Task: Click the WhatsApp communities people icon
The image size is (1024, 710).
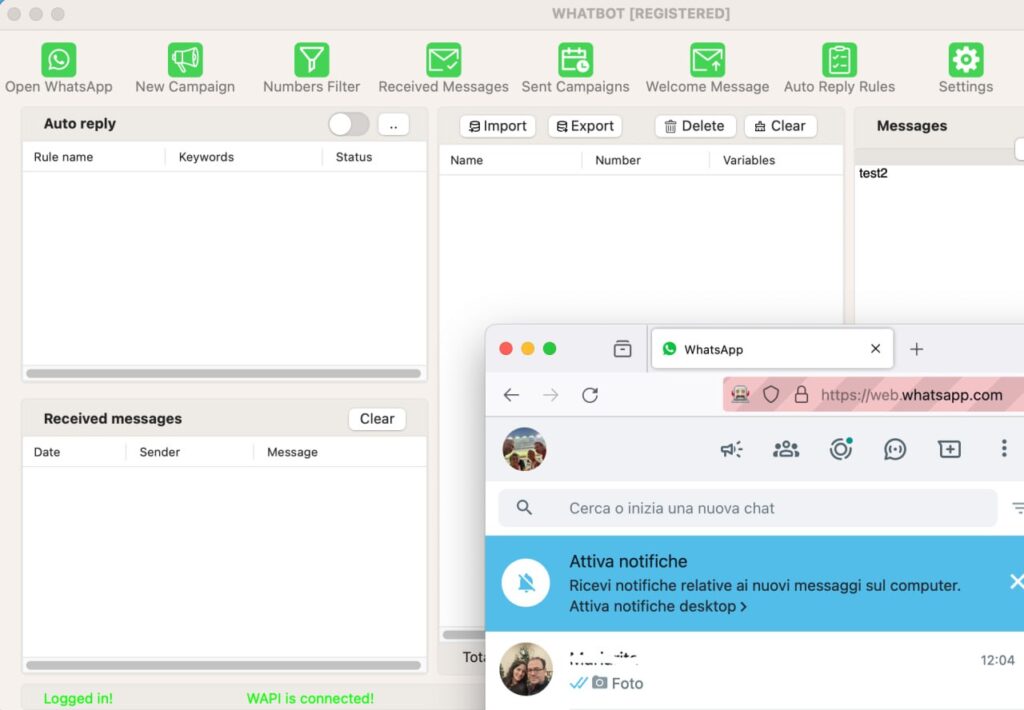Action: click(786, 449)
